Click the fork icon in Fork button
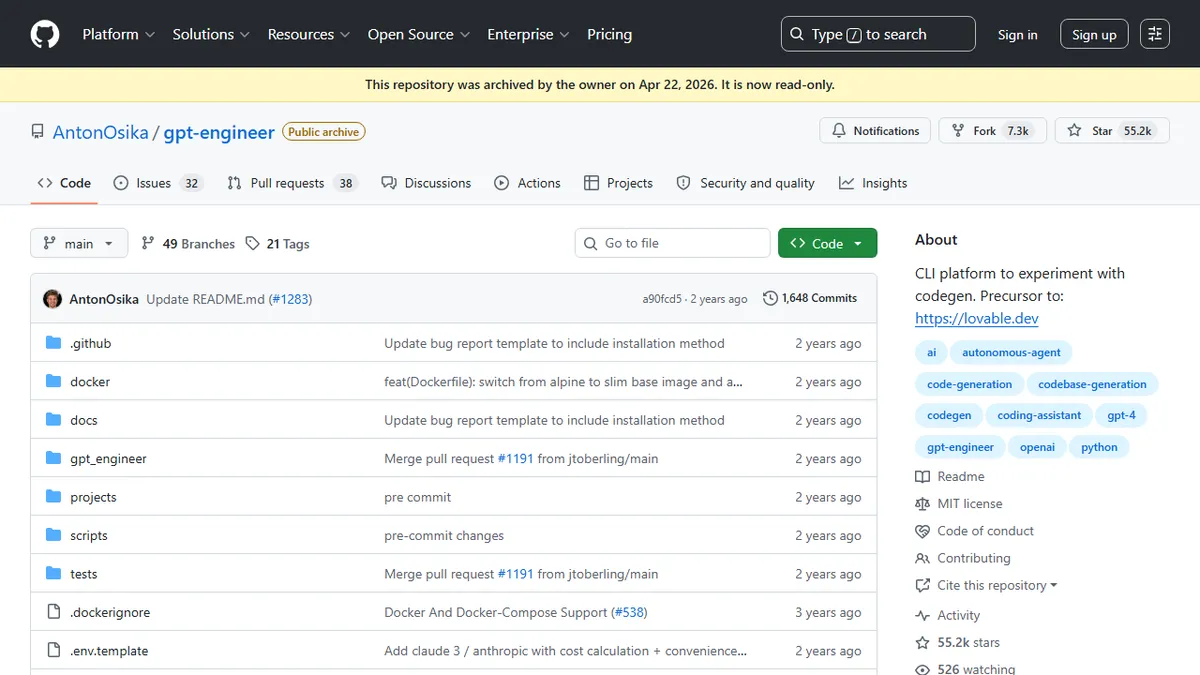This screenshot has height=675, width=1200. click(x=959, y=131)
